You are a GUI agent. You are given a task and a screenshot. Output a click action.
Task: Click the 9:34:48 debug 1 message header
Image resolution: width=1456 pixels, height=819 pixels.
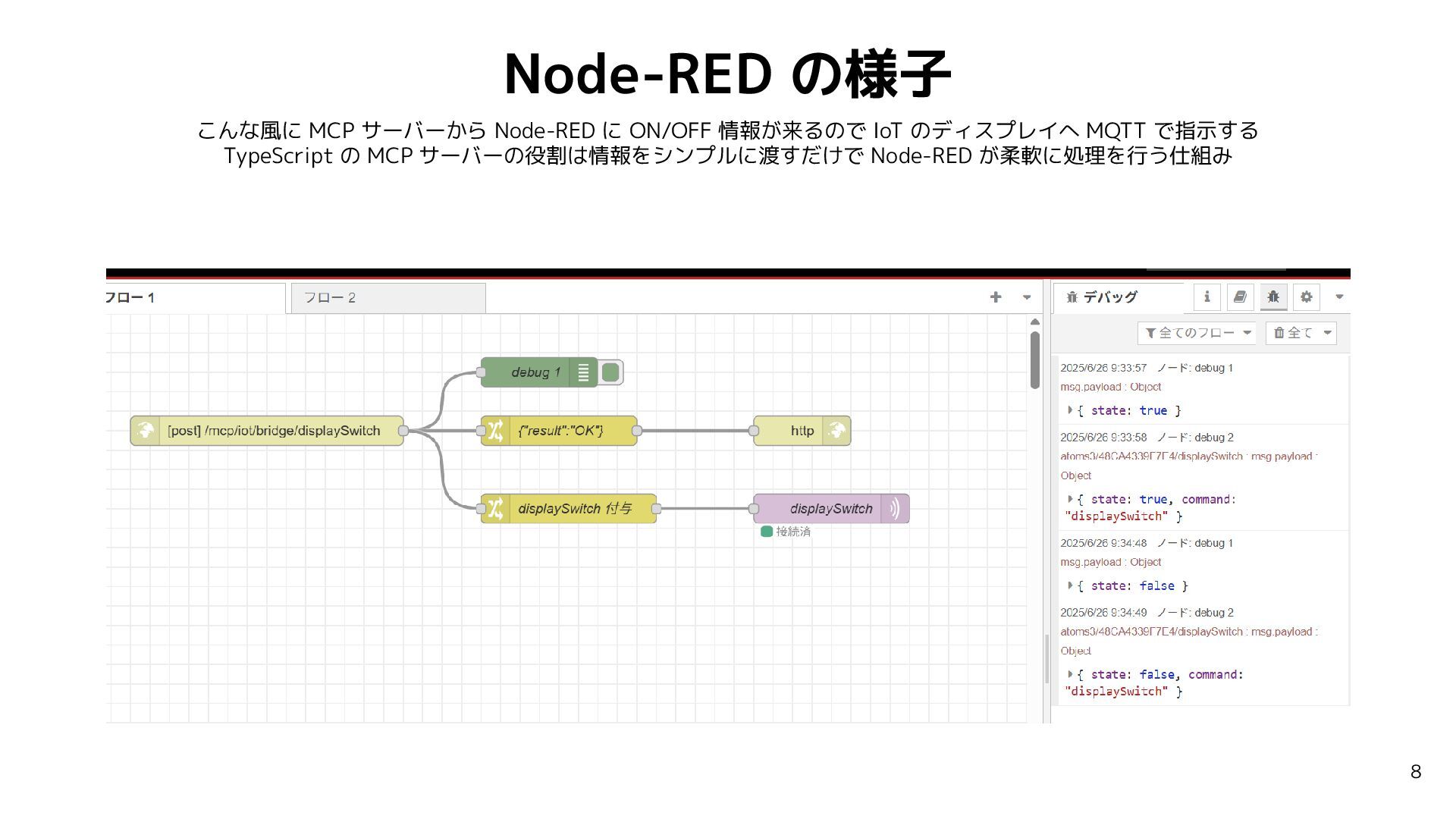click(1147, 543)
